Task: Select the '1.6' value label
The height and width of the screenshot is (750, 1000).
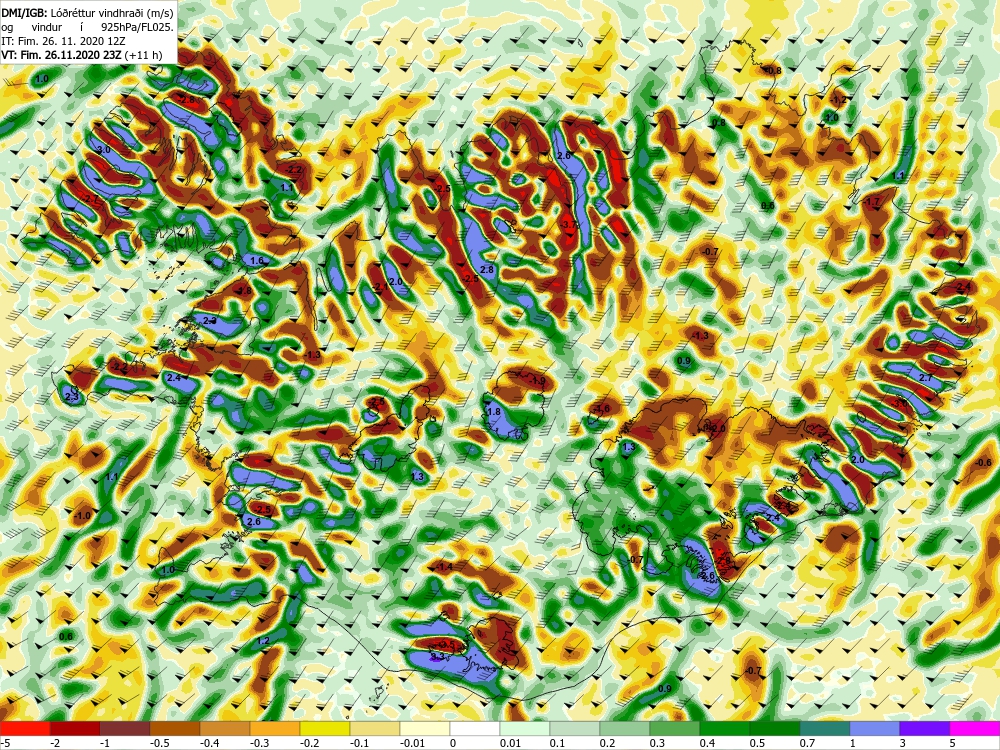Action: [x=256, y=261]
